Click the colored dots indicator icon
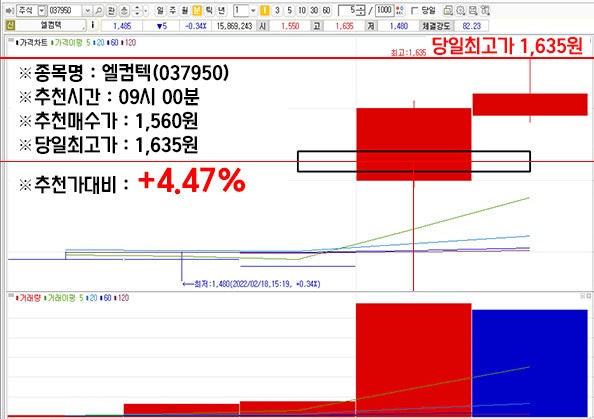 (400, 11)
